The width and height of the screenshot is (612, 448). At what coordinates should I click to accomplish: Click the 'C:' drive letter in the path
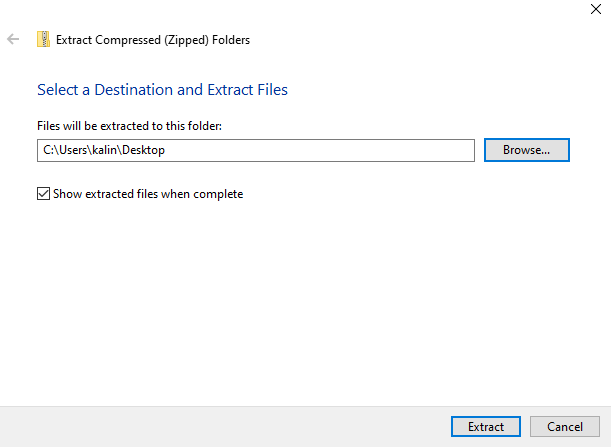click(x=48, y=150)
